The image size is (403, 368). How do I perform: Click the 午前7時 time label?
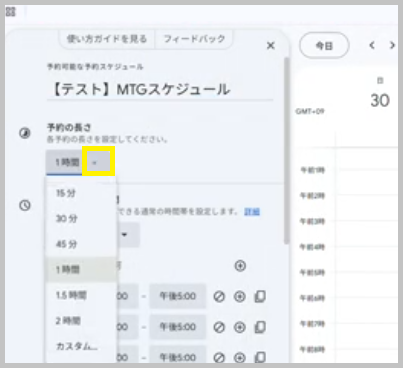click(x=312, y=324)
